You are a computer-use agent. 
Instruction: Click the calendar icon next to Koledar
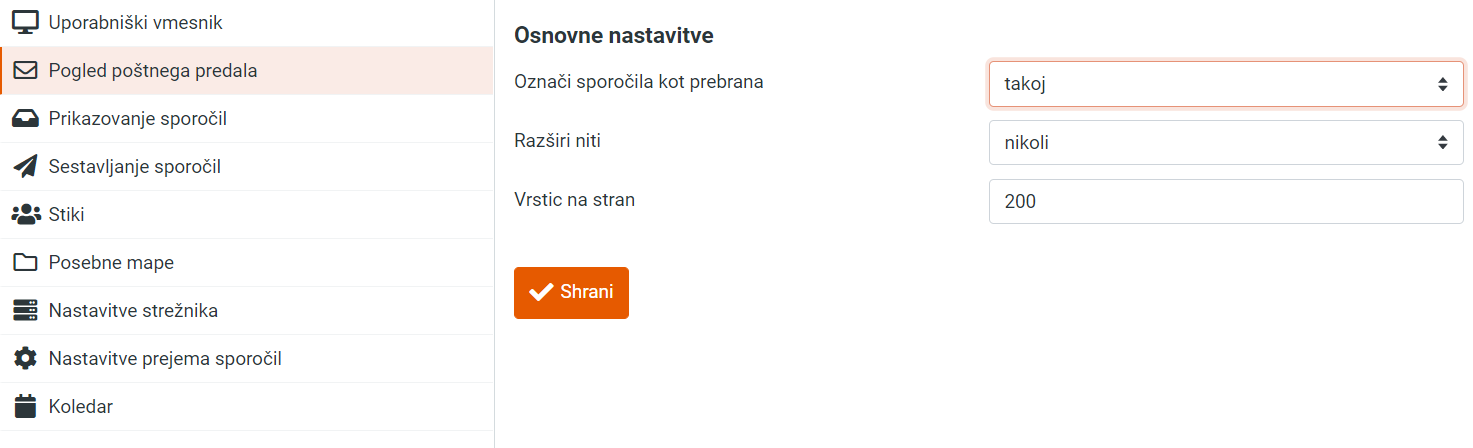click(25, 407)
